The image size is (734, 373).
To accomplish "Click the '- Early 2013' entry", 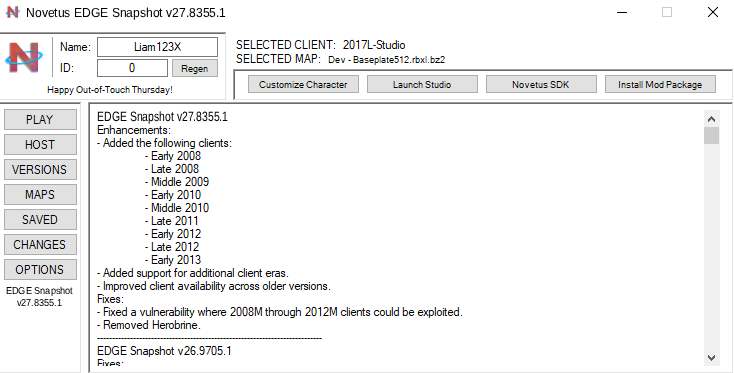I will coord(173,260).
